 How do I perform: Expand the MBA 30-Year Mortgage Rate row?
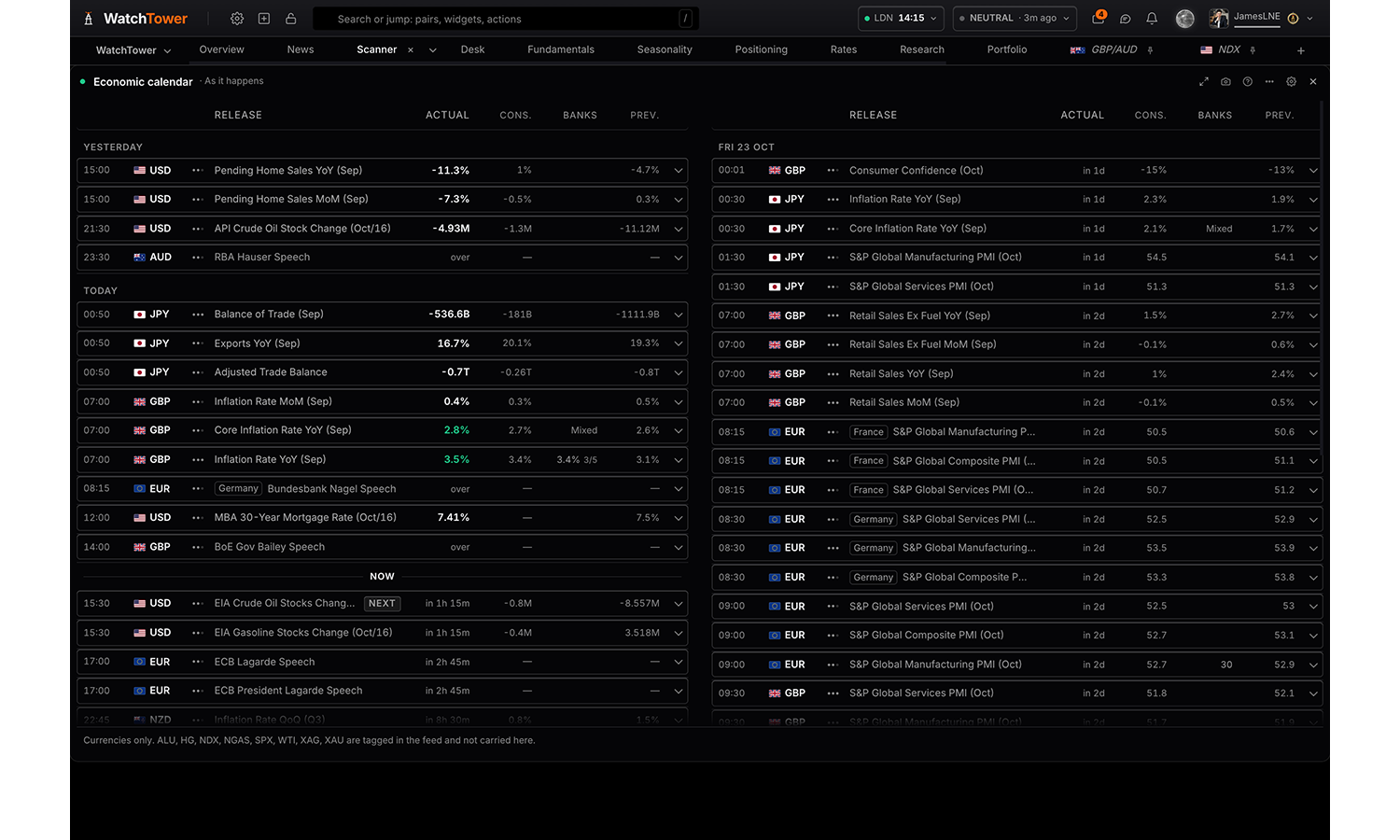(679, 518)
